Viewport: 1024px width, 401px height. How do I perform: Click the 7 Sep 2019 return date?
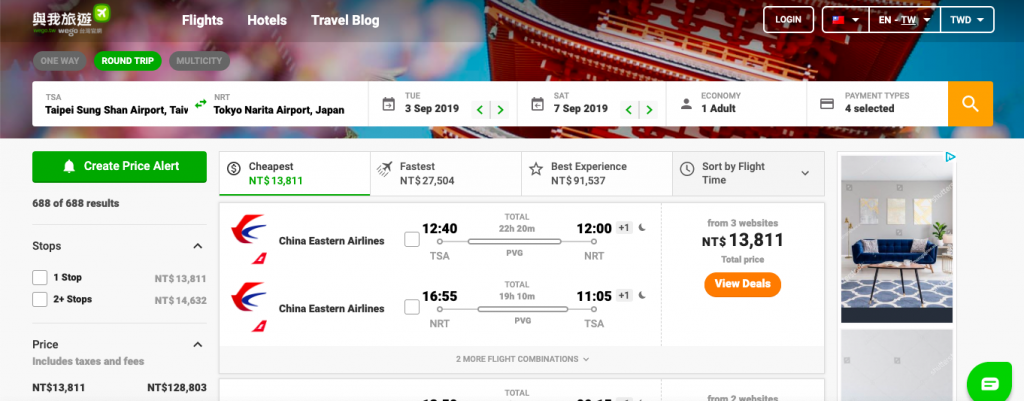coord(581,109)
